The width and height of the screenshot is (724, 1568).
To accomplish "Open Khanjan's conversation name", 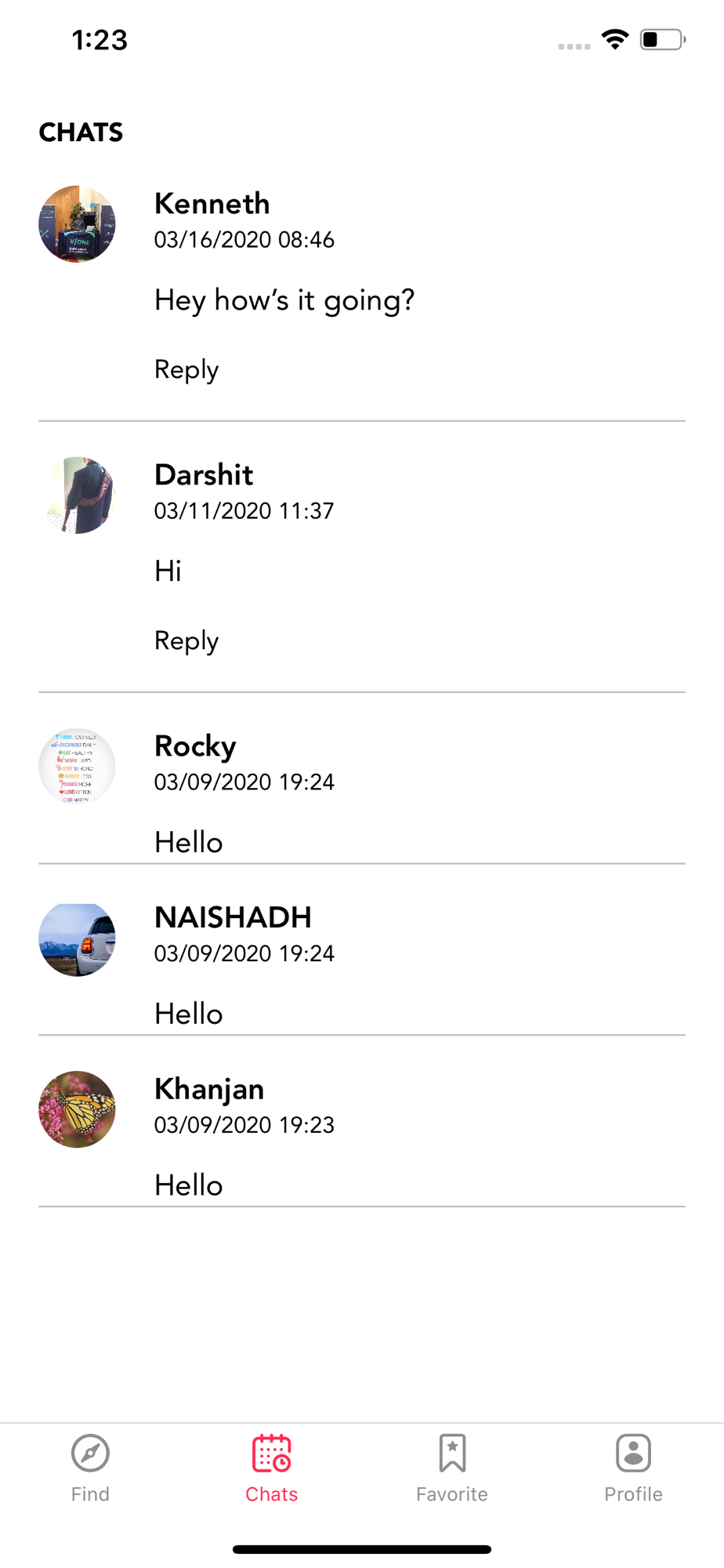I will pyautogui.click(x=209, y=1089).
